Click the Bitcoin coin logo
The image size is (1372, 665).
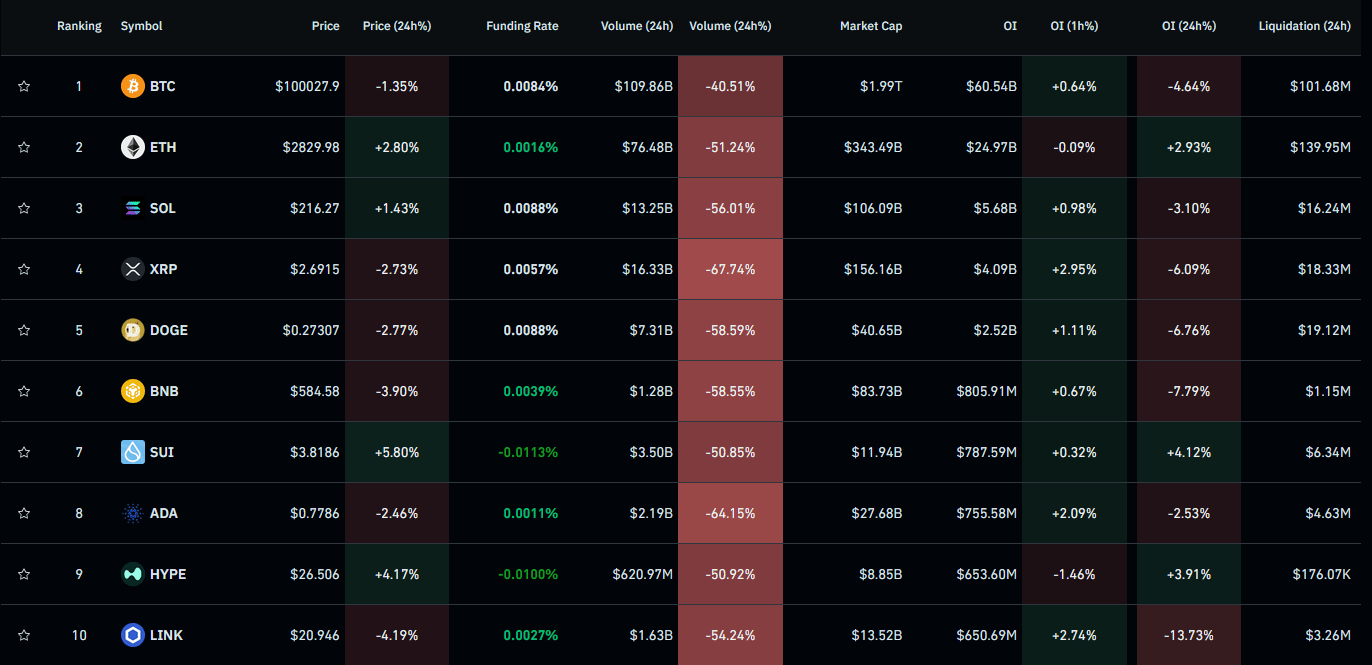133,87
